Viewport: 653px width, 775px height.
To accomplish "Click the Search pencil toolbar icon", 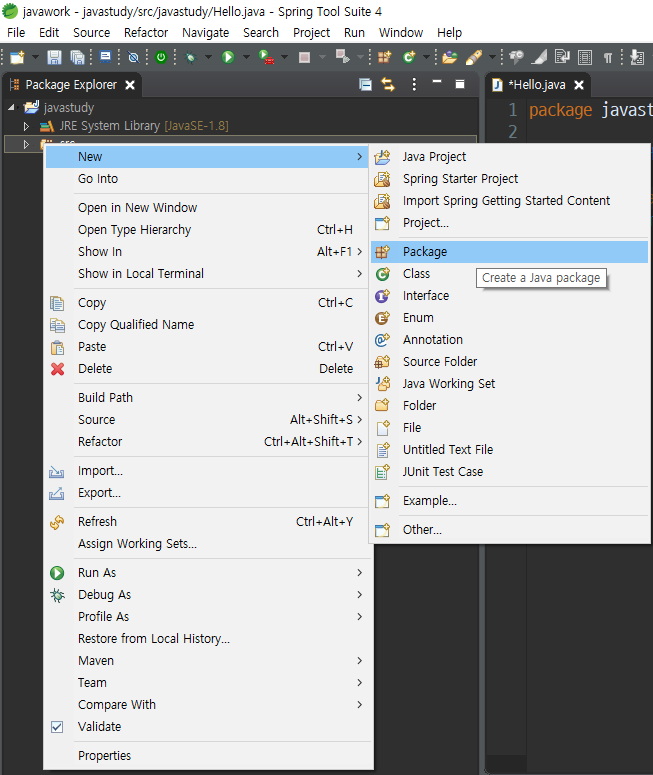I will (x=474, y=57).
